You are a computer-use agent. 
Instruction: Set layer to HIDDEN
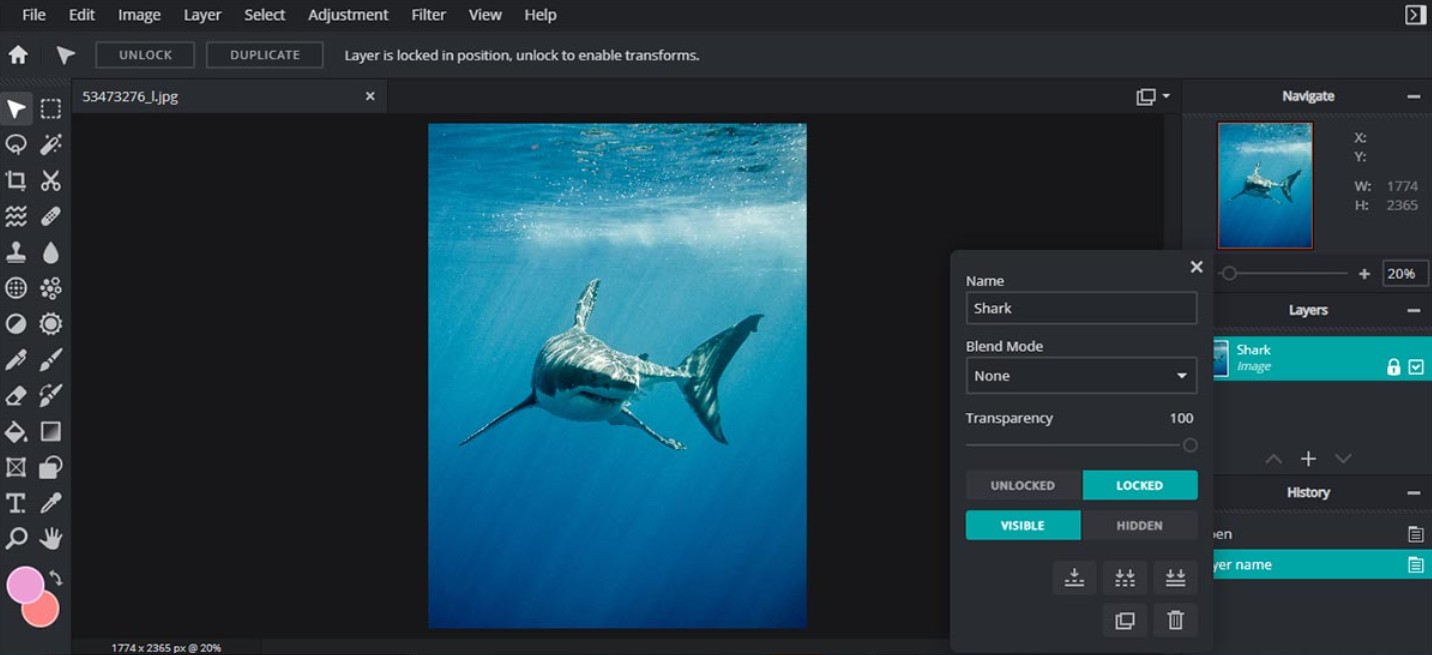1139,525
